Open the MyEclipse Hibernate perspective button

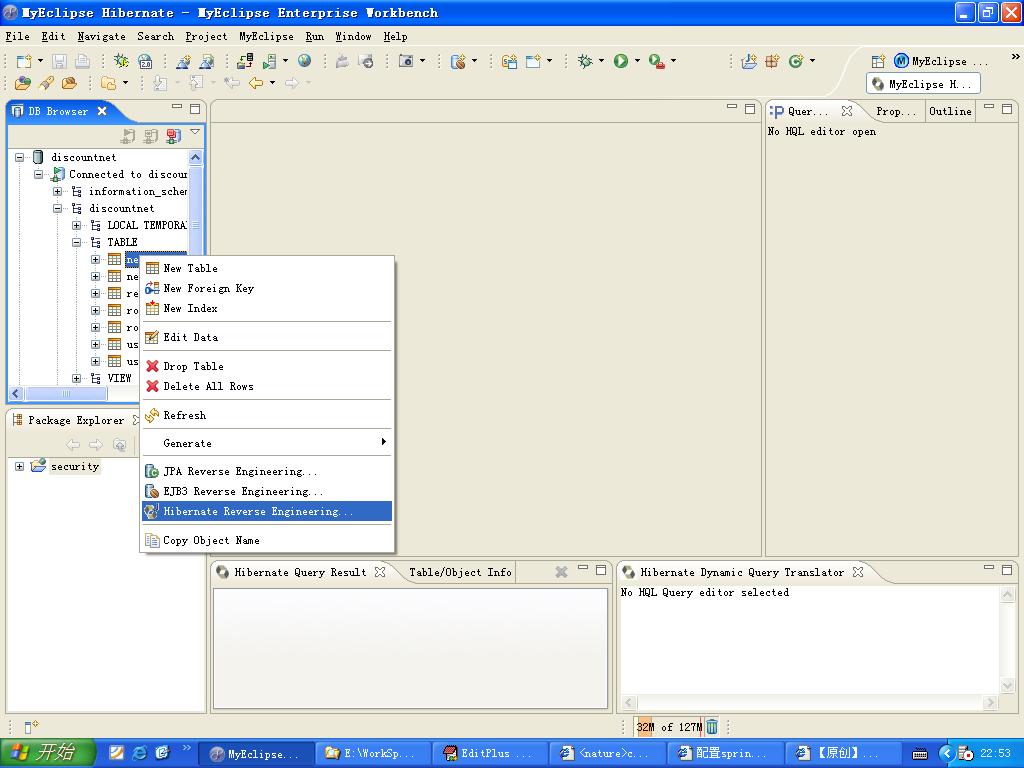coord(922,83)
